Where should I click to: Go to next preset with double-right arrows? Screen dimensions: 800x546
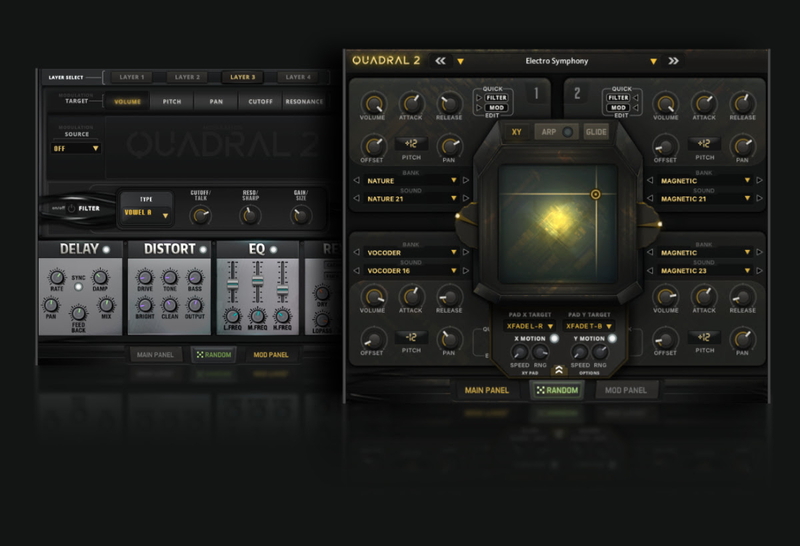point(673,61)
